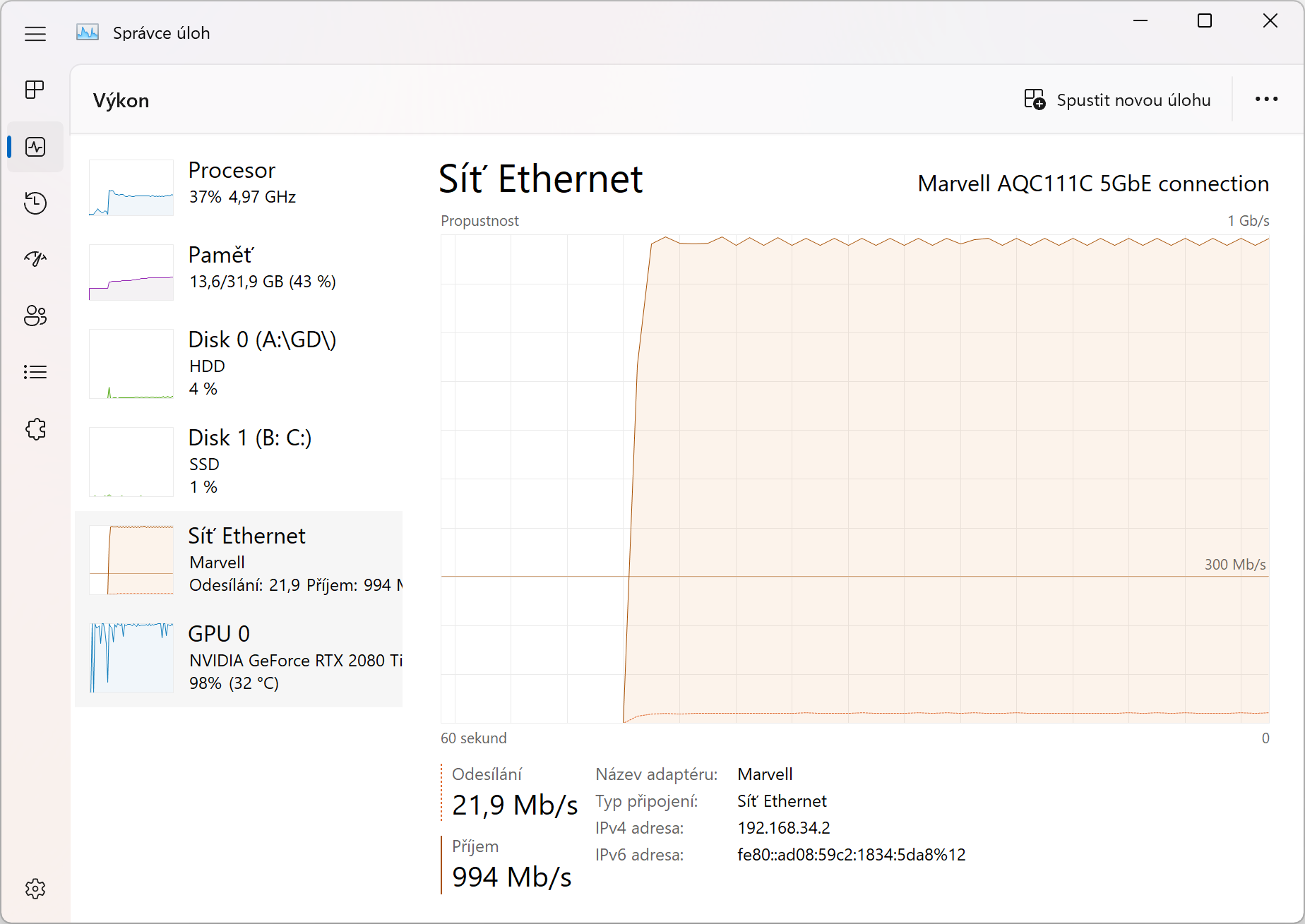Screen dimensions: 1305x924
Task: Click Spustit novou úlohu button
Action: click(1118, 100)
